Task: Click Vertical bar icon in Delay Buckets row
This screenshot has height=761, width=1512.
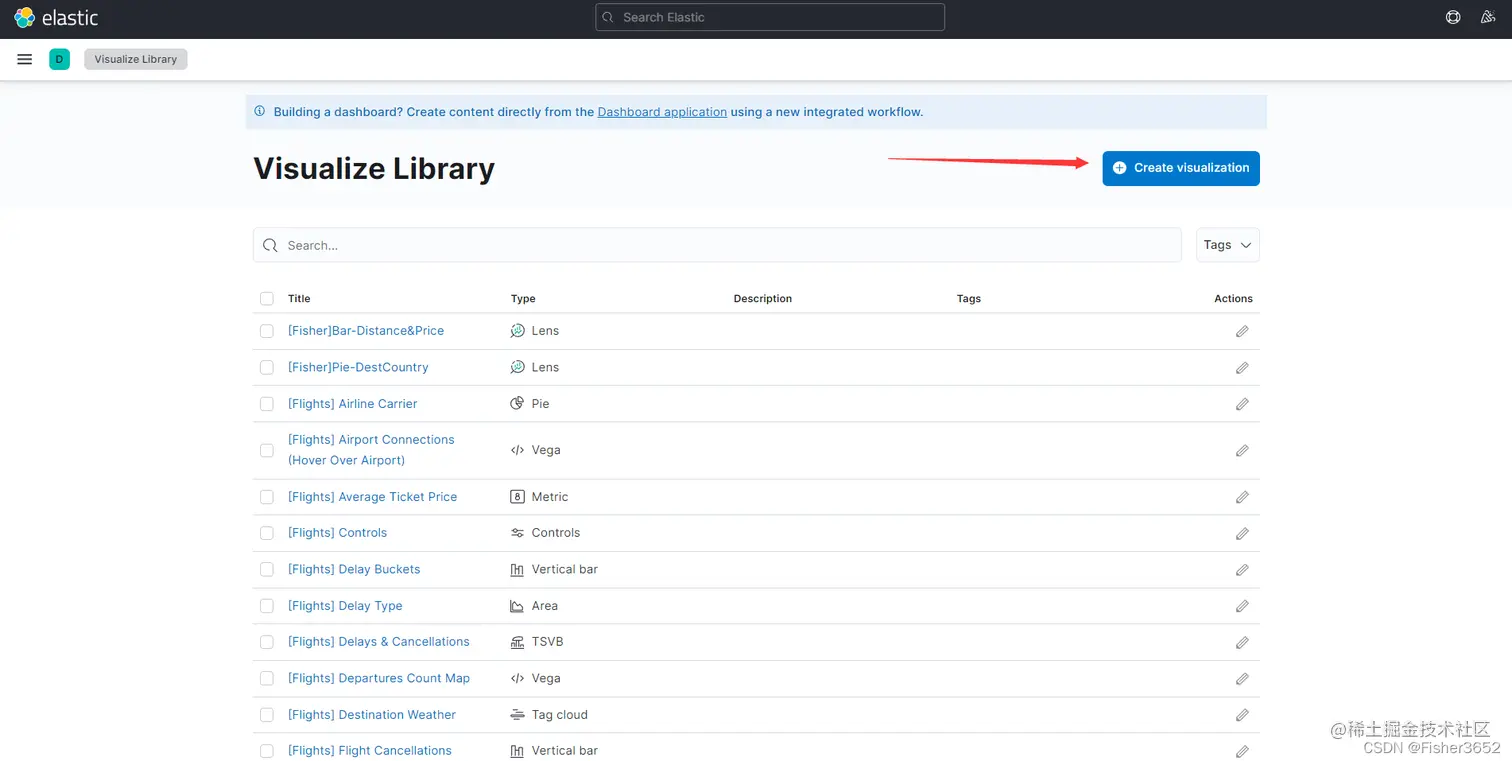Action: tap(517, 570)
